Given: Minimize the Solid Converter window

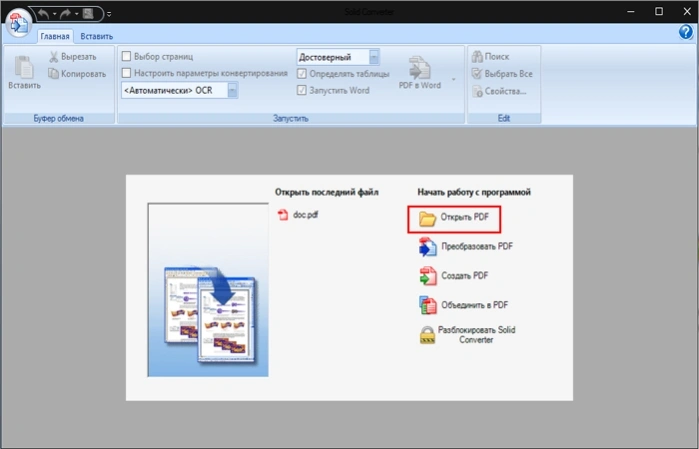Looking at the screenshot, I should (631, 12).
